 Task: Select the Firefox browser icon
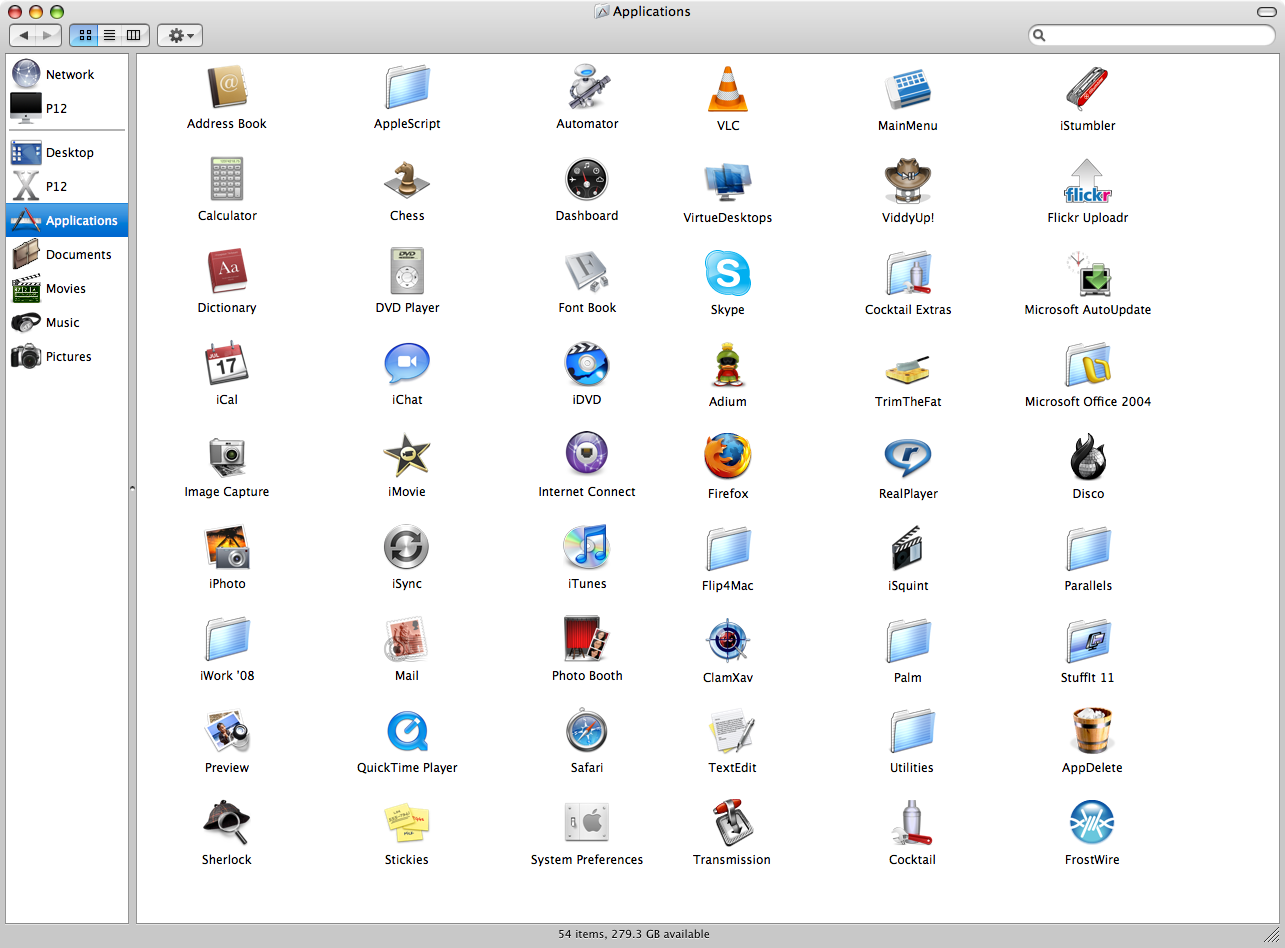[728, 457]
